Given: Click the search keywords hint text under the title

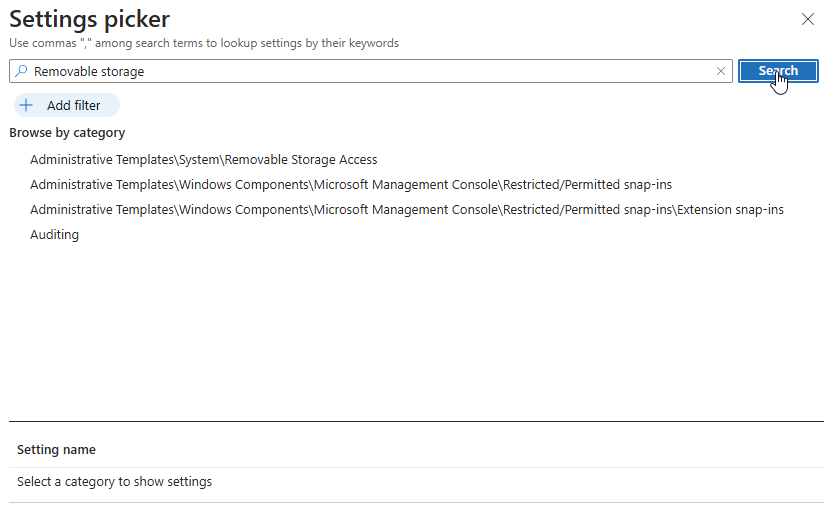Looking at the screenshot, I should coord(204,43).
